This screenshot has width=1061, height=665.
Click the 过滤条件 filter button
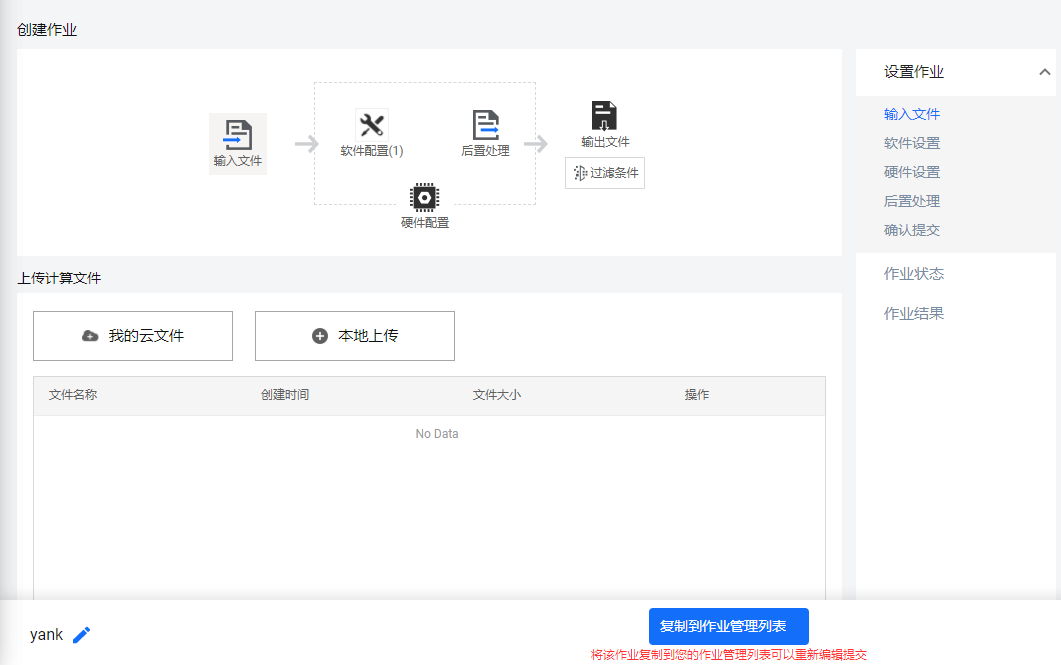tap(605, 173)
